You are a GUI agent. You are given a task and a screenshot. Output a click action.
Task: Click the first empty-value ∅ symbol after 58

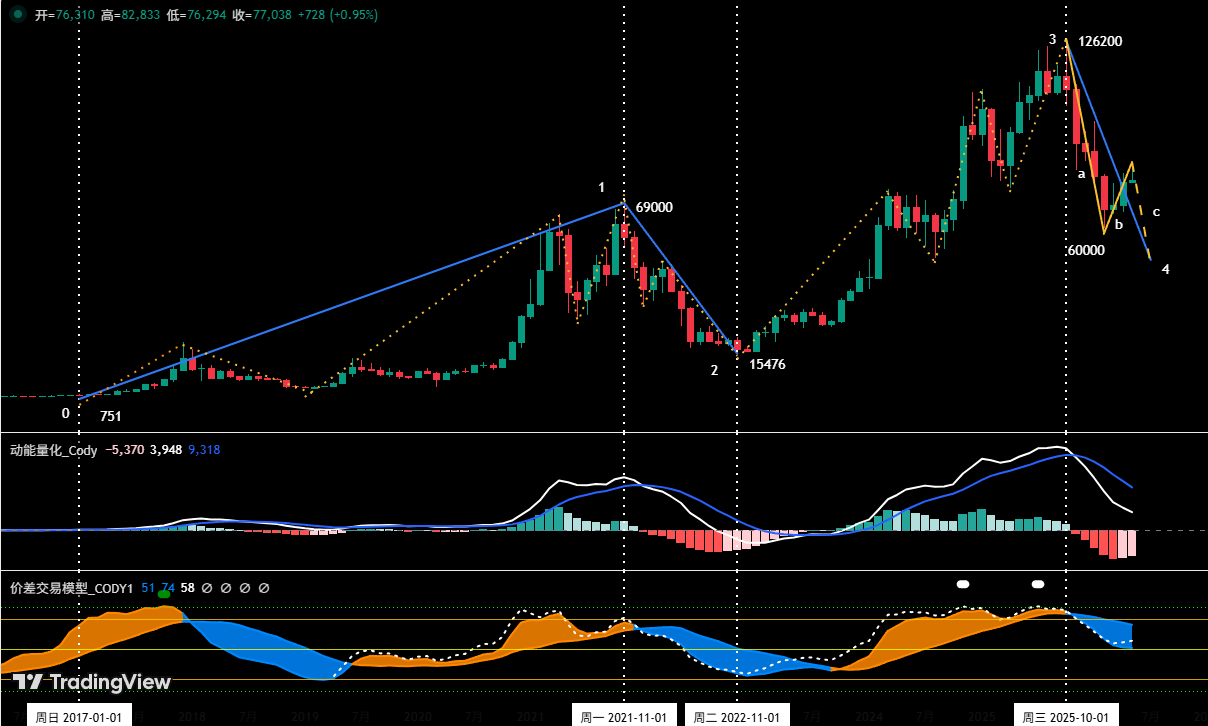point(206,589)
